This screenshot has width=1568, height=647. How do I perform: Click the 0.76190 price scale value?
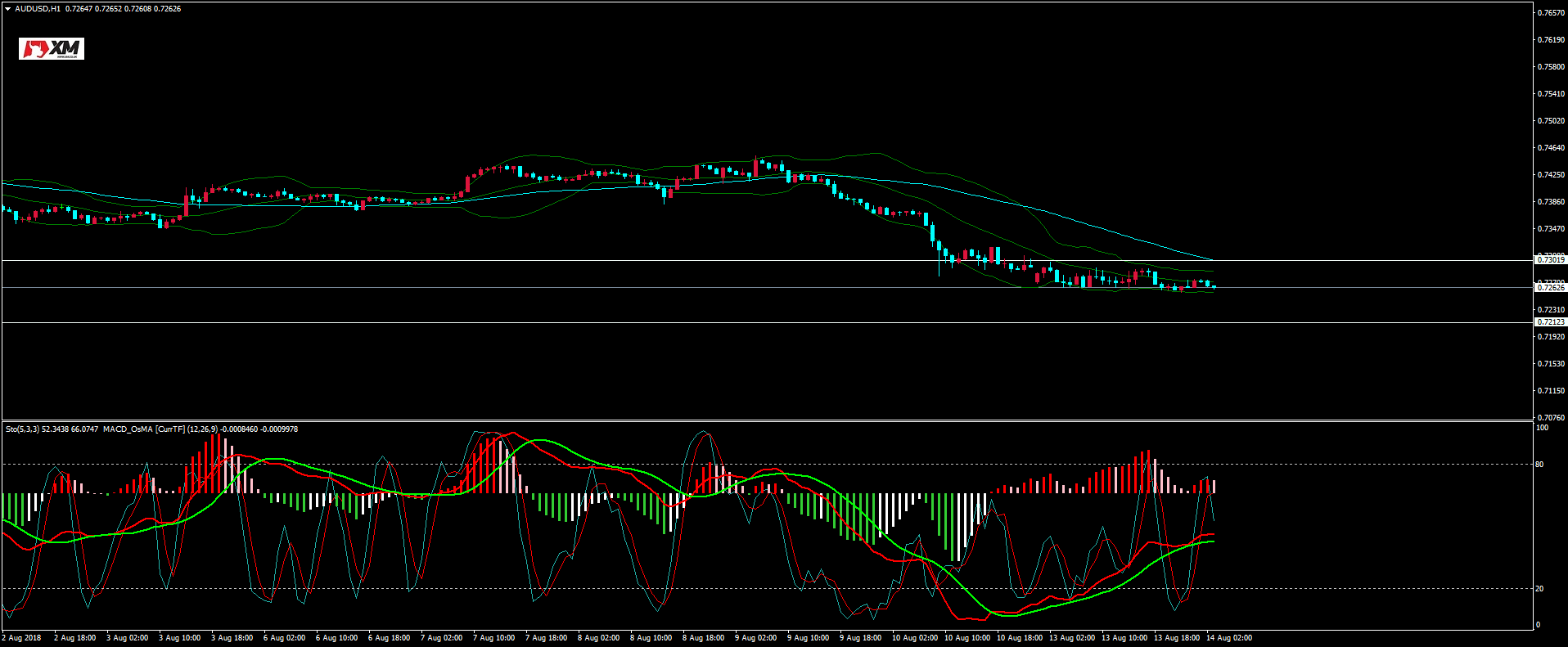coord(1552,40)
